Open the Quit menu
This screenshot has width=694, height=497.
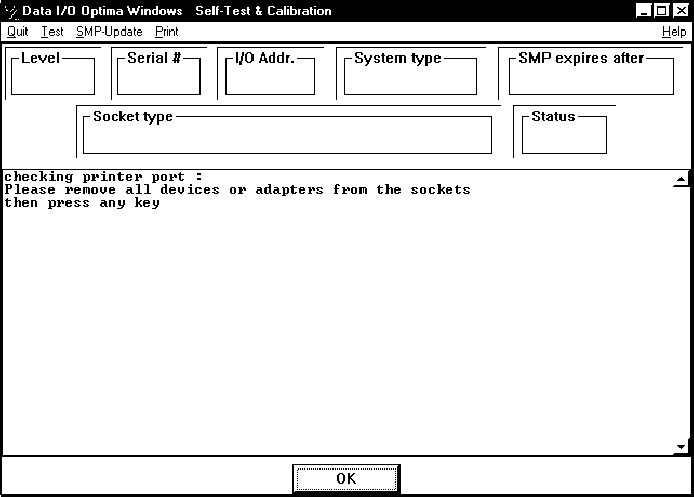[x=18, y=32]
